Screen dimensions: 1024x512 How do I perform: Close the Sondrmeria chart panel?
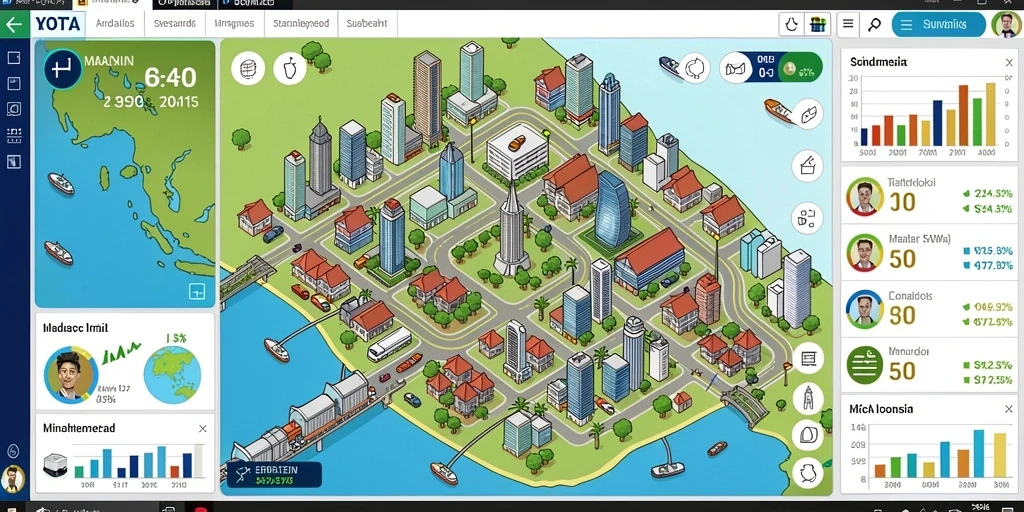click(x=1009, y=63)
